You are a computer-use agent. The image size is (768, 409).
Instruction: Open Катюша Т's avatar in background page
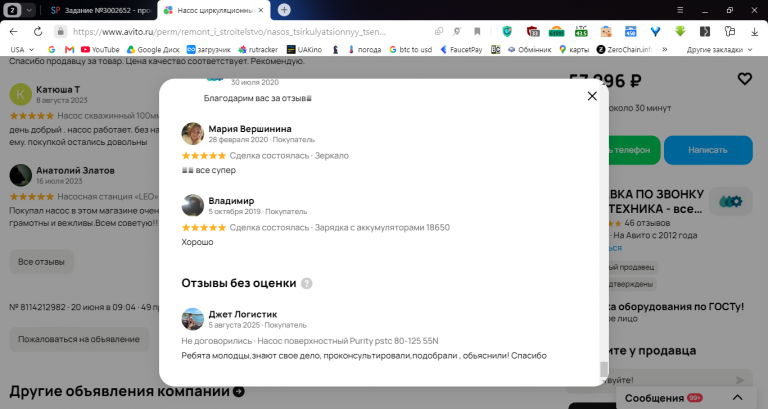point(21,95)
